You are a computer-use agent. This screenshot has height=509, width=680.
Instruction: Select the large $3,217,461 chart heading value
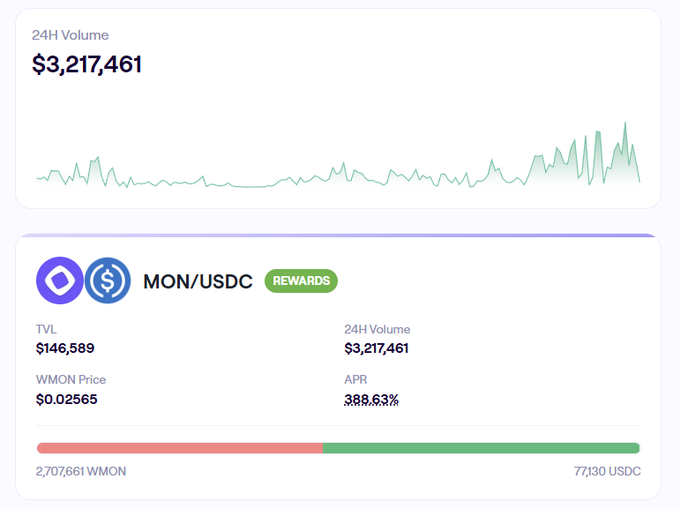pos(87,64)
